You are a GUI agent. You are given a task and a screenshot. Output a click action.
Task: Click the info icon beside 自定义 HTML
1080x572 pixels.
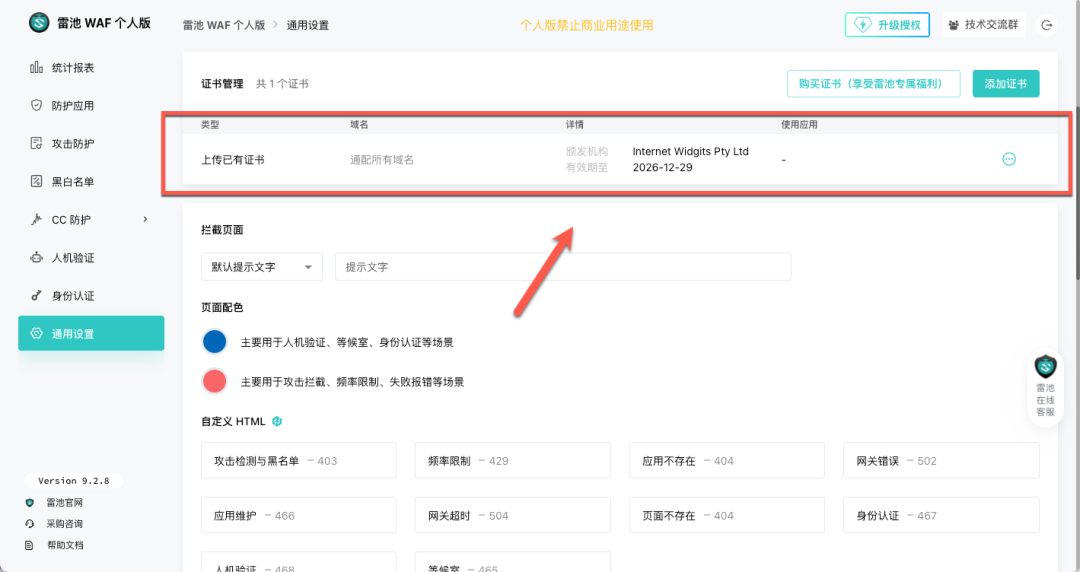(277, 421)
